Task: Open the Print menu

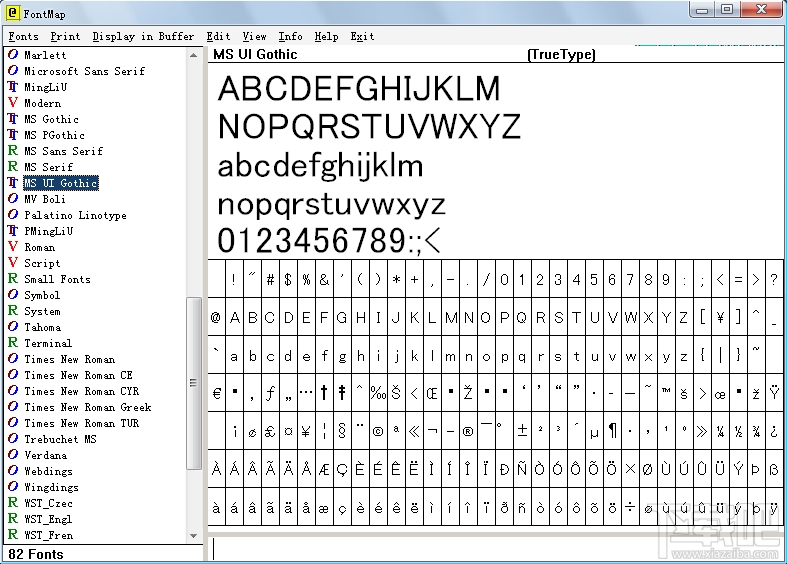Action: point(65,36)
